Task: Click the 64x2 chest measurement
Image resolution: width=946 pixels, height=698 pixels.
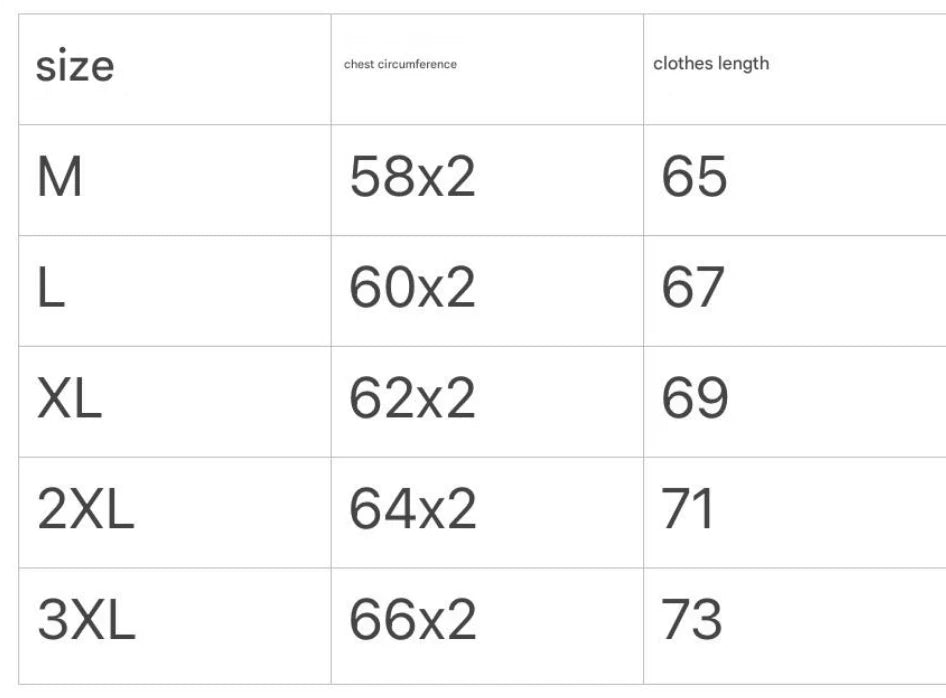Action: coord(412,512)
